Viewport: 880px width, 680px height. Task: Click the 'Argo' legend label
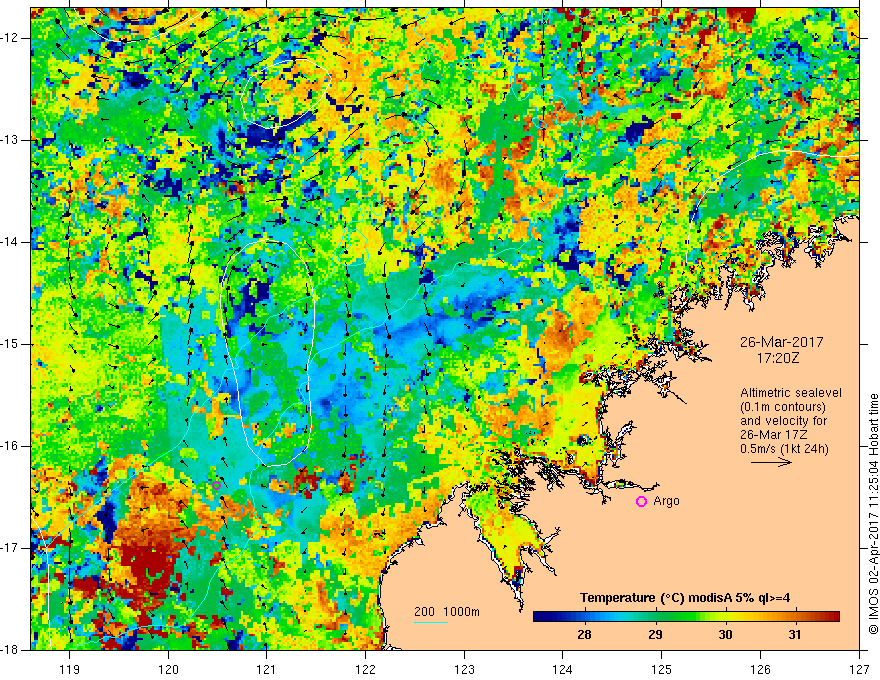pyautogui.click(x=666, y=501)
